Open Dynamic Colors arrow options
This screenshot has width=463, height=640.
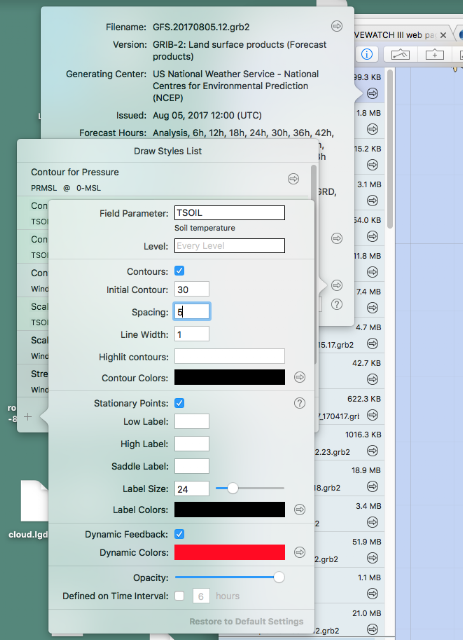point(300,552)
